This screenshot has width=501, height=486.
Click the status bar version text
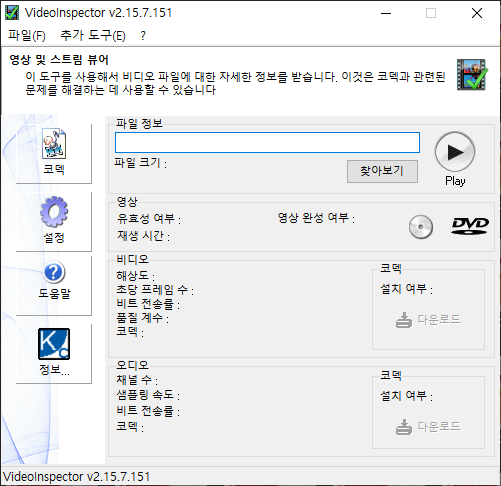(x=76, y=477)
